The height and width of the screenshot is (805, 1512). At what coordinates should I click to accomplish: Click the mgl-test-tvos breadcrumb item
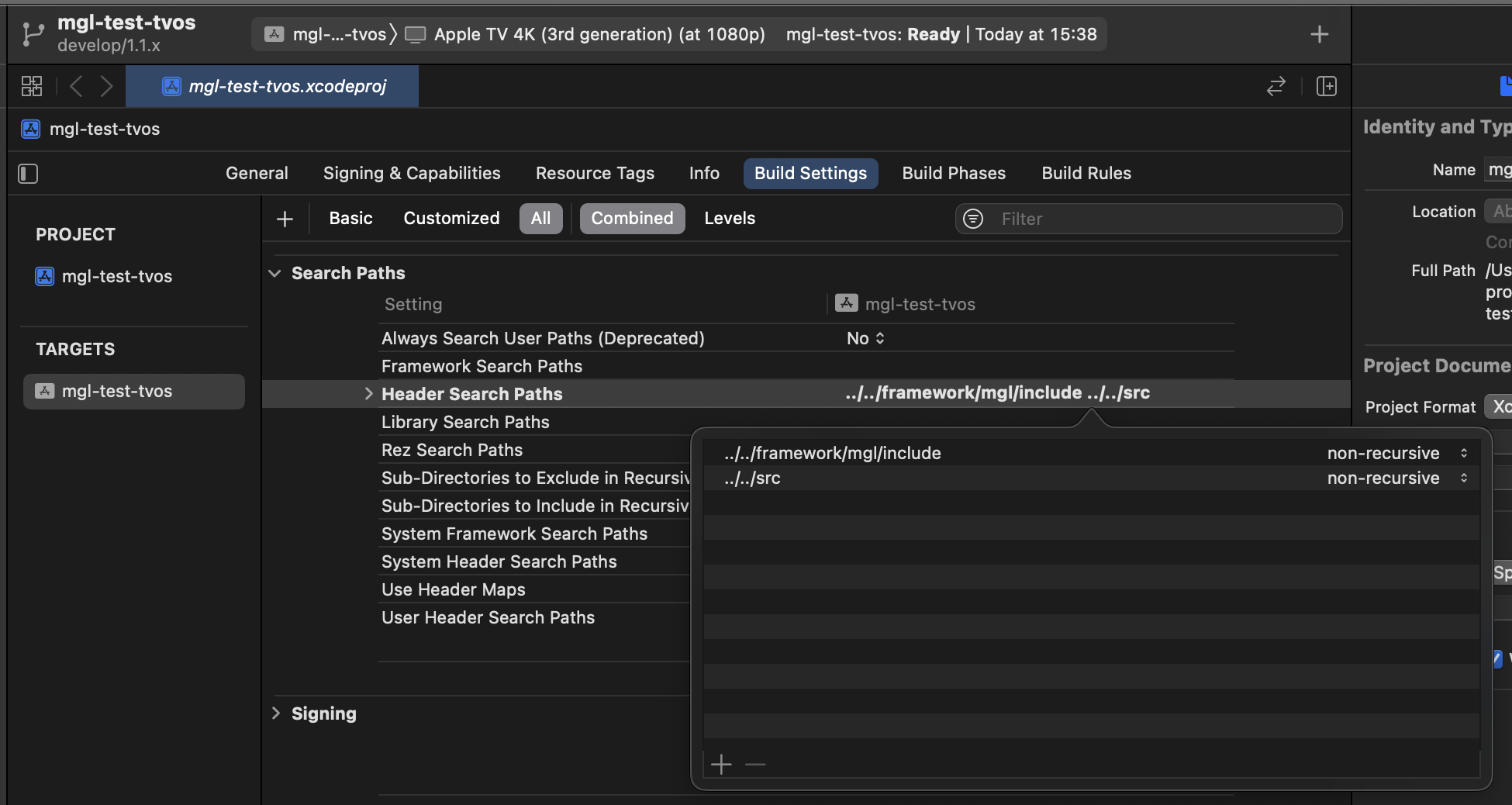click(x=105, y=129)
